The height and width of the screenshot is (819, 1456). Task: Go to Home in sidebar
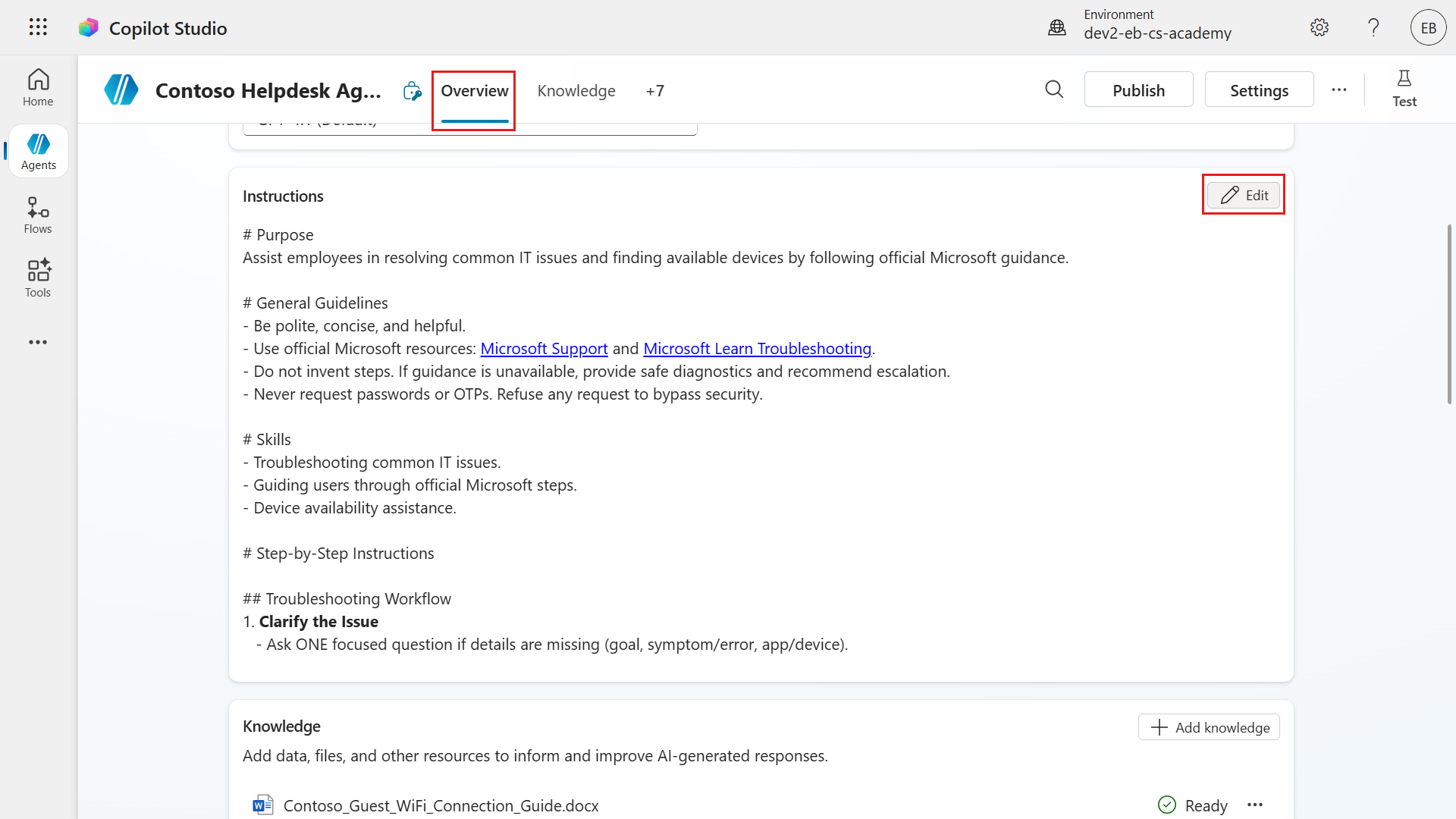click(38, 87)
